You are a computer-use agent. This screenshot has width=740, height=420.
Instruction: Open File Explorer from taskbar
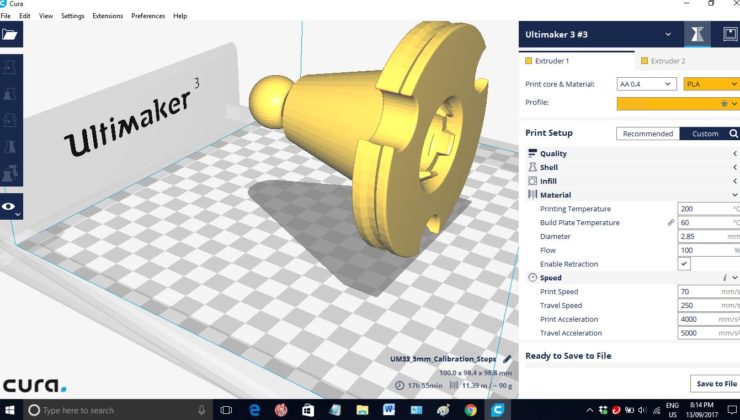(x=362, y=410)
